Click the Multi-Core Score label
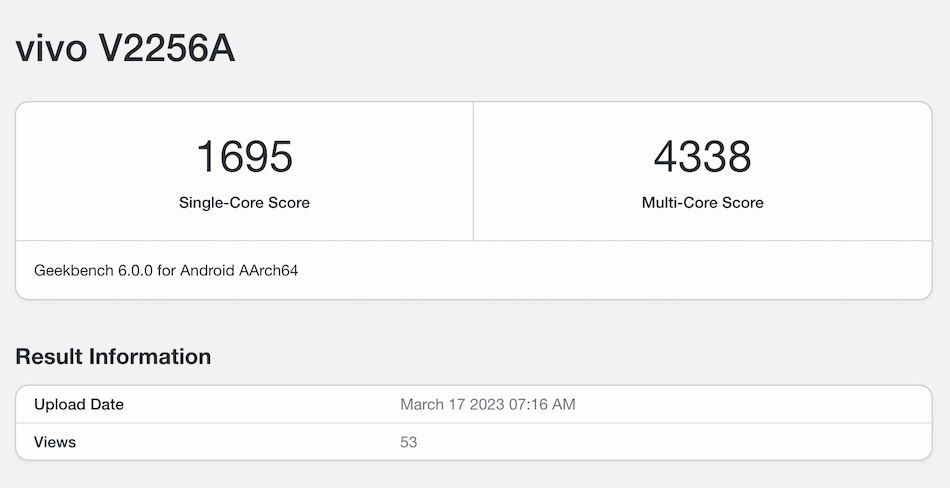 702,202
